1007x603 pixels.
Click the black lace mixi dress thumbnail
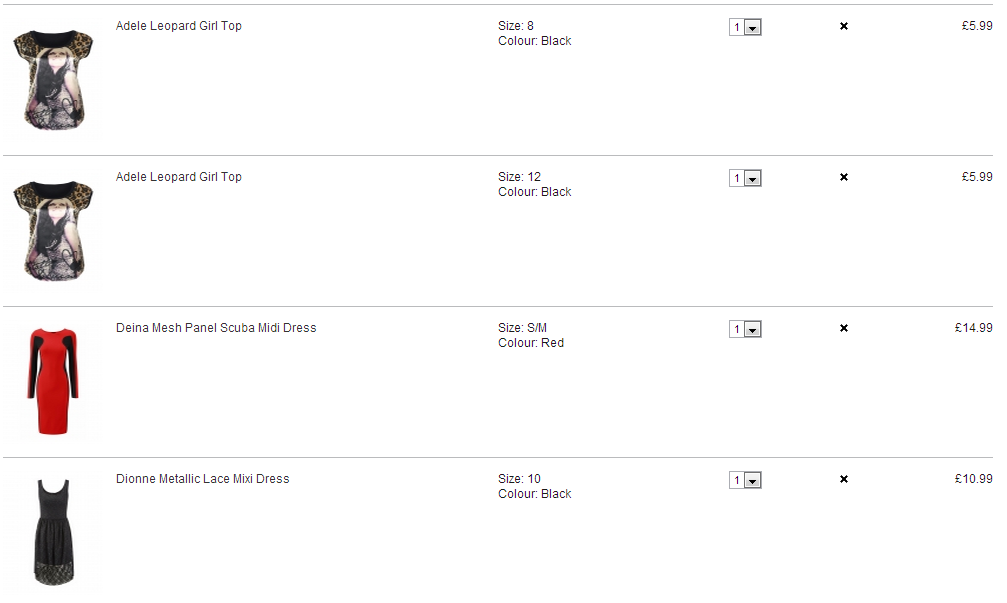pyautogui.click(x=54, y=532)
